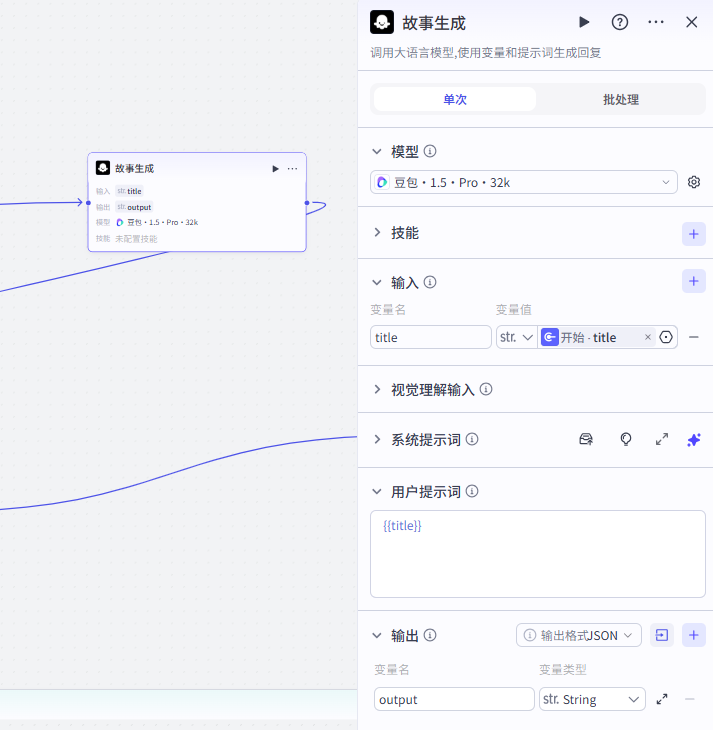This screenshot has width=713, height=730.
Task: Select the 故事生成 node title on canvas
Action: pos(134,169)
